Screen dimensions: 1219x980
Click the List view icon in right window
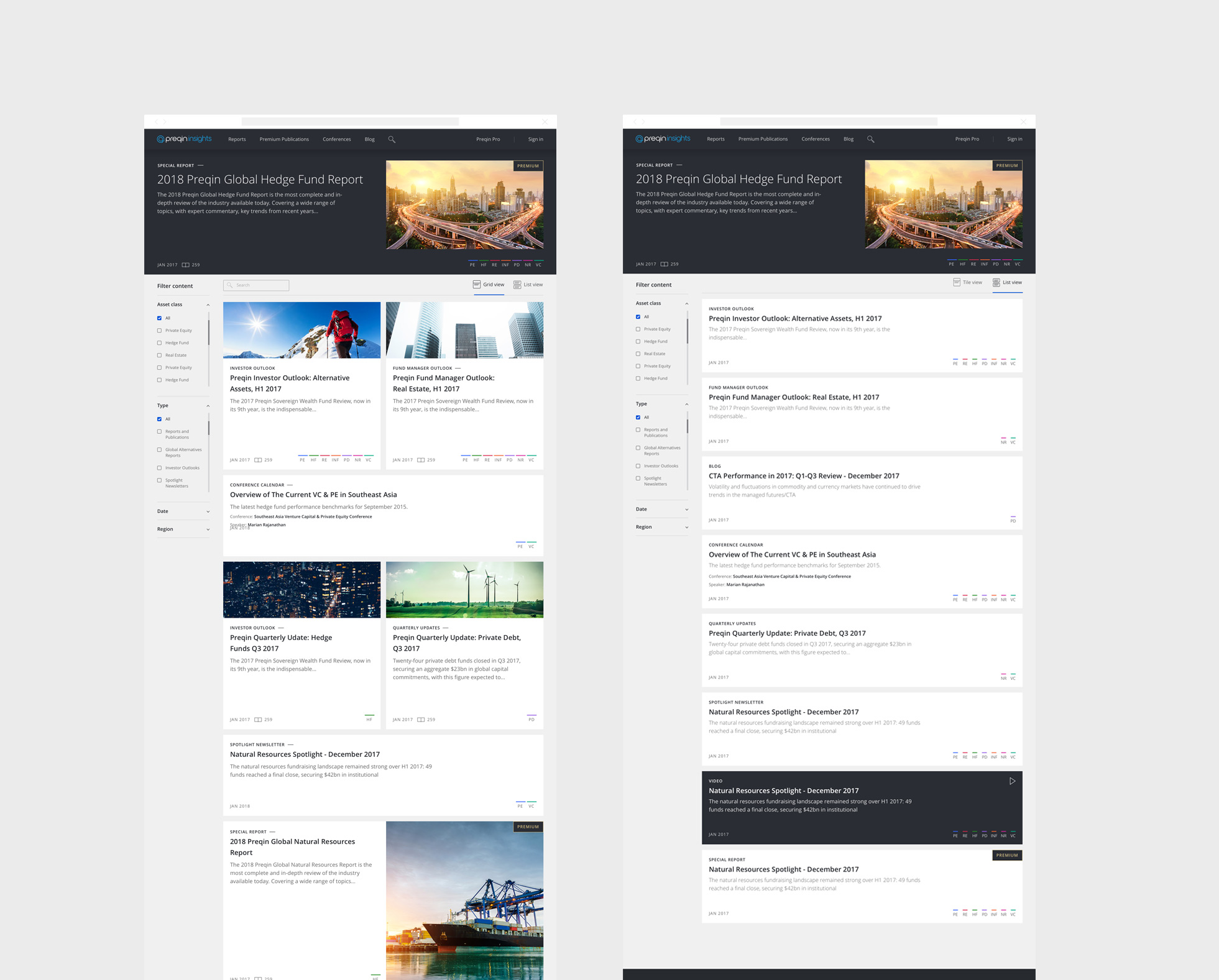tap(996, 282)
